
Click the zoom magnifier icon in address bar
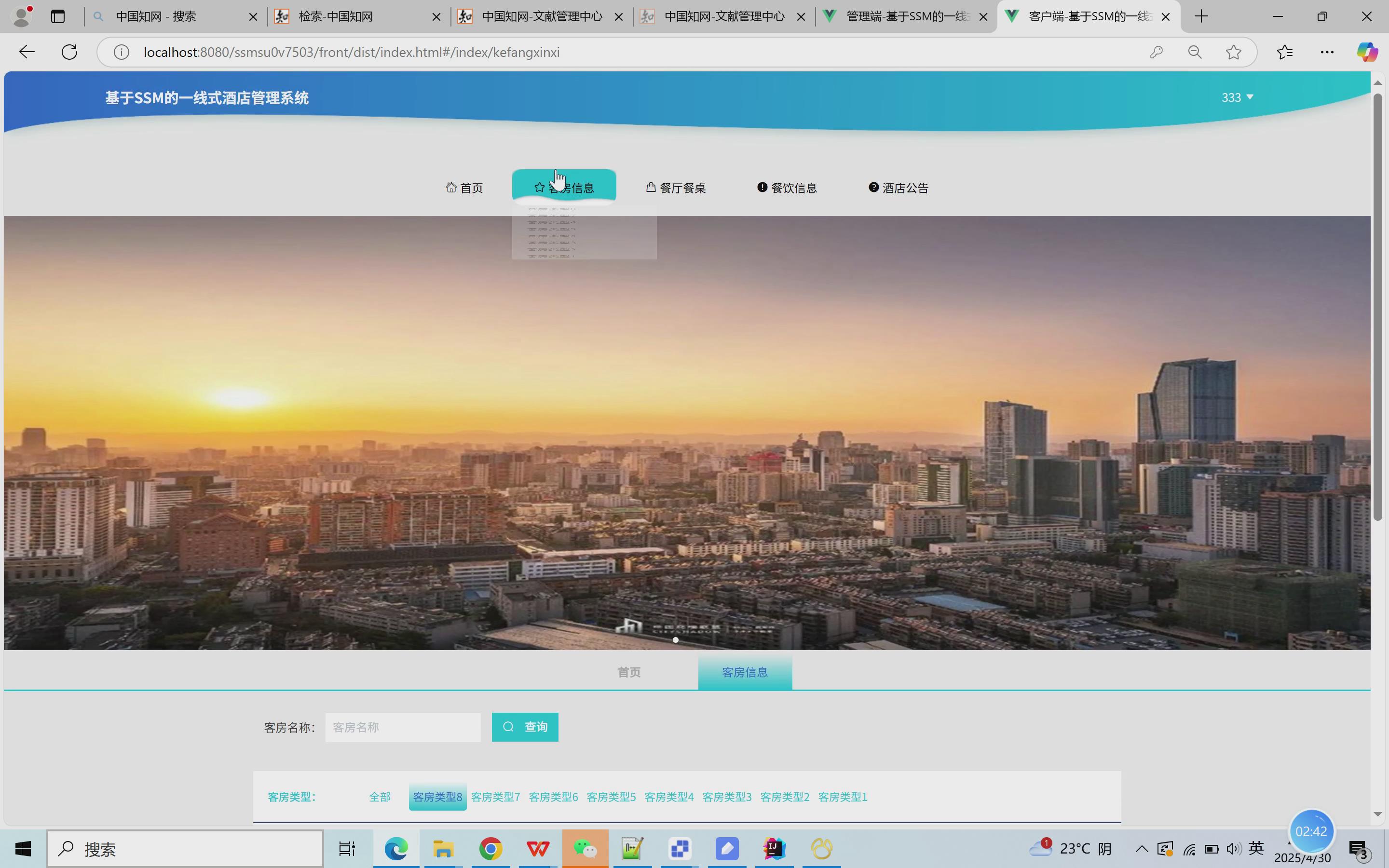coord(1195,52)
